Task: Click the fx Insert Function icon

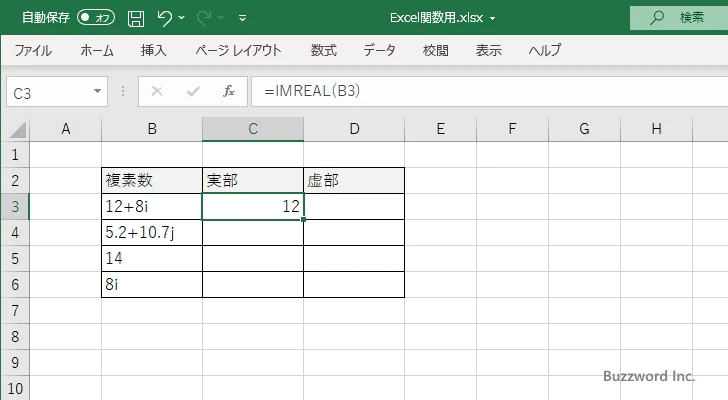Action: coord(229,91)
